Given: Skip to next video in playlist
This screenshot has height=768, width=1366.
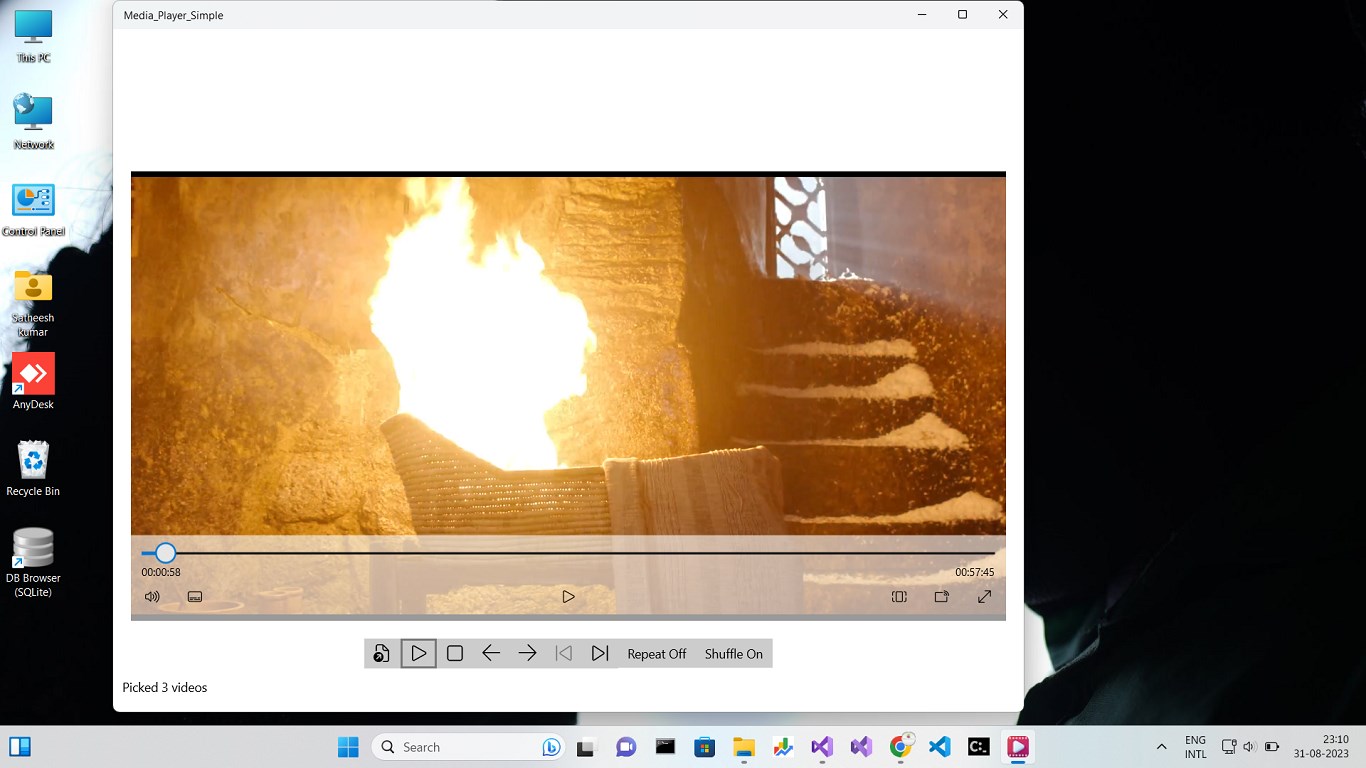Looking at the screenshot, I should click(600, 654).
